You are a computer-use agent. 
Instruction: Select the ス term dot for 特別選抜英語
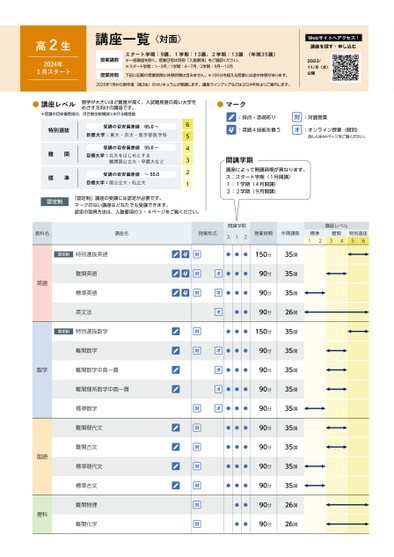(228, 254)
